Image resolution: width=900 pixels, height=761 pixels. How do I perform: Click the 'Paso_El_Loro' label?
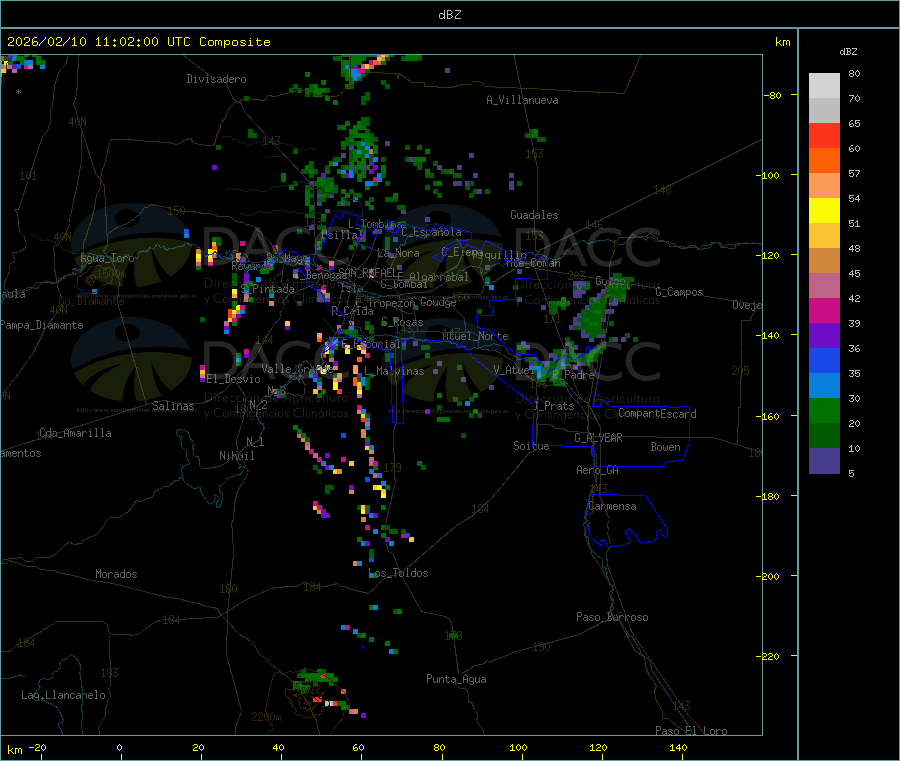(691, 731)
